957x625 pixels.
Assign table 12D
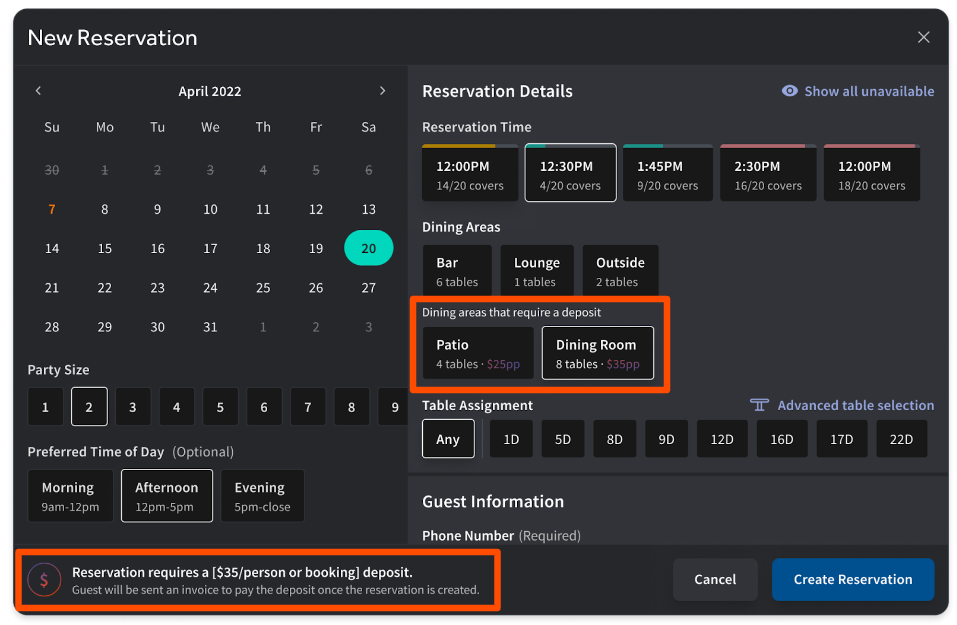tap(722, 439)
